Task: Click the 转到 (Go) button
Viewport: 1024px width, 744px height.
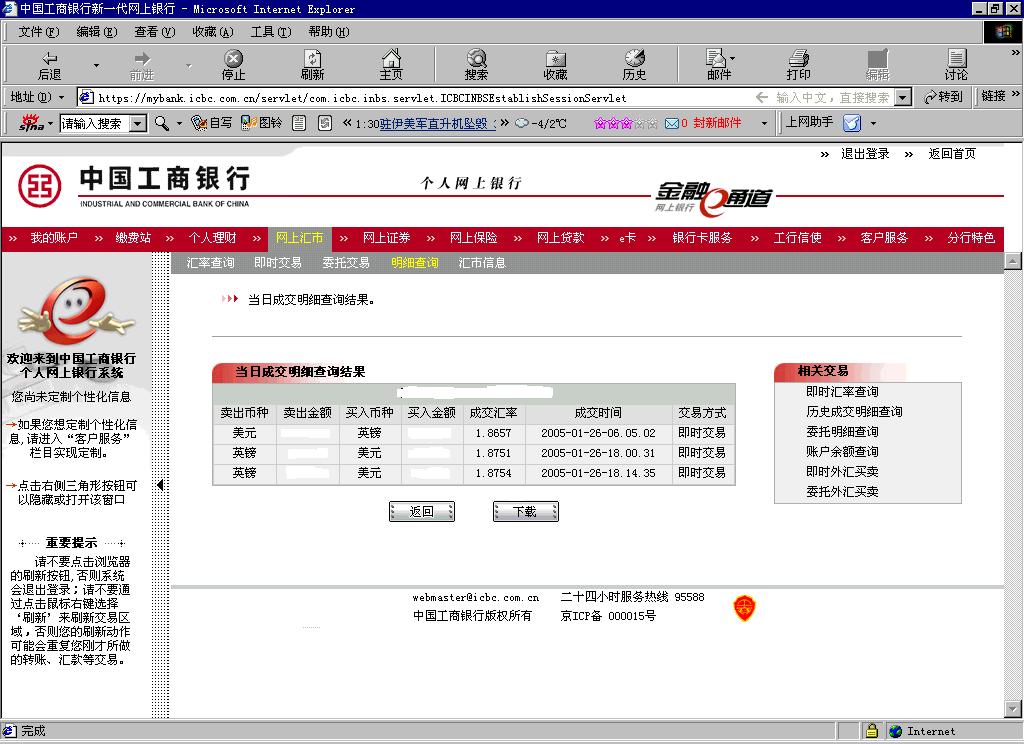Action: 944,97
